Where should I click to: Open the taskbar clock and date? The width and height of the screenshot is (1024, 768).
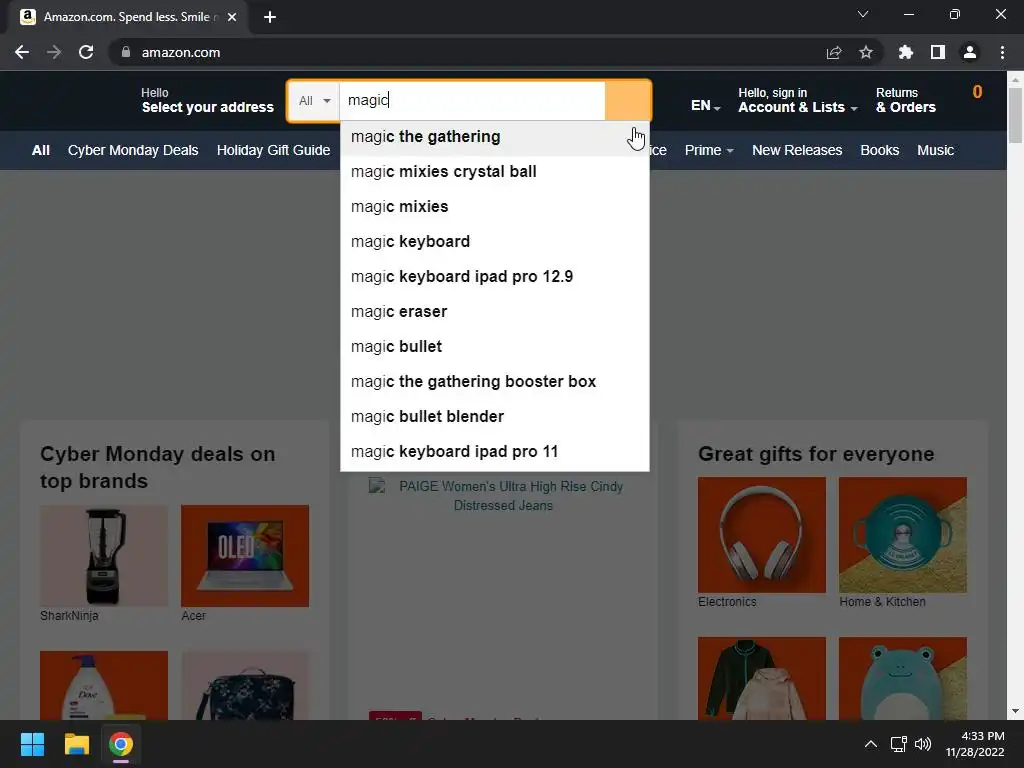(975, 744)
